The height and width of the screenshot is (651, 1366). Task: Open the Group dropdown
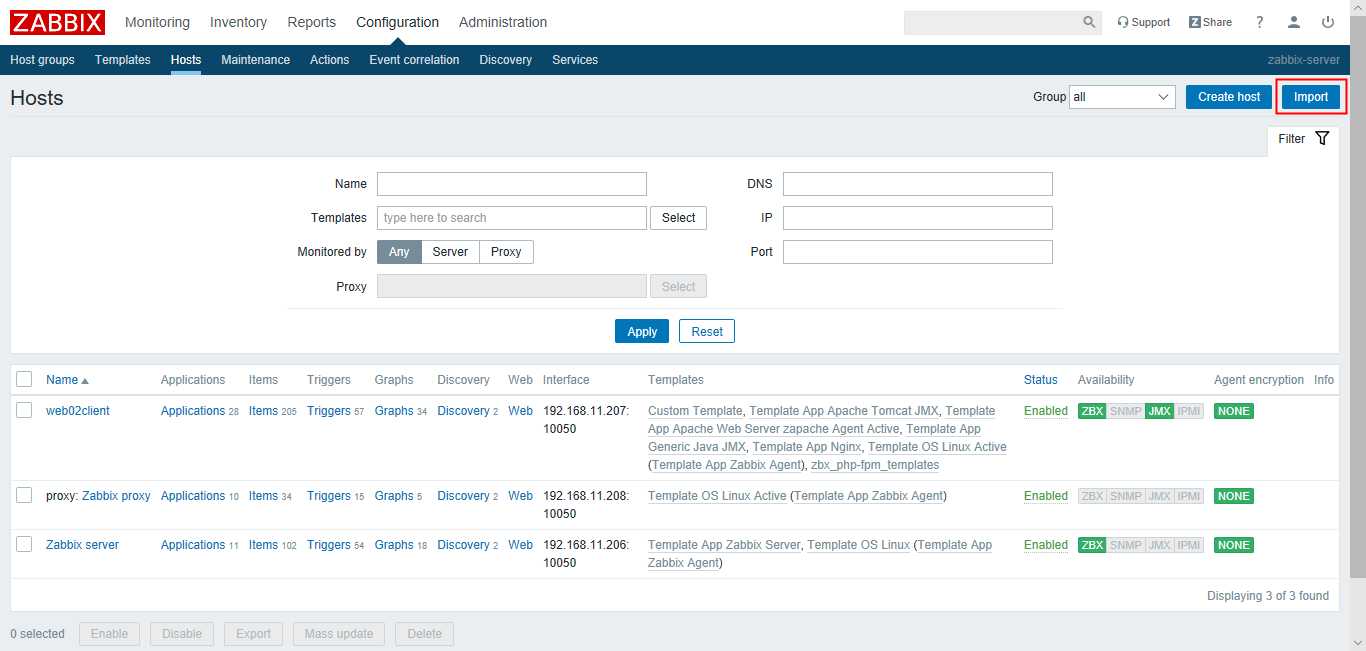(1122, 97)
